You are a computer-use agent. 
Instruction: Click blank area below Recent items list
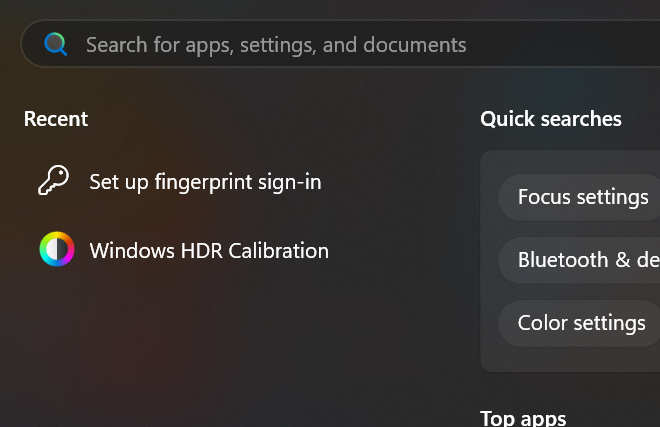(181, 337)
